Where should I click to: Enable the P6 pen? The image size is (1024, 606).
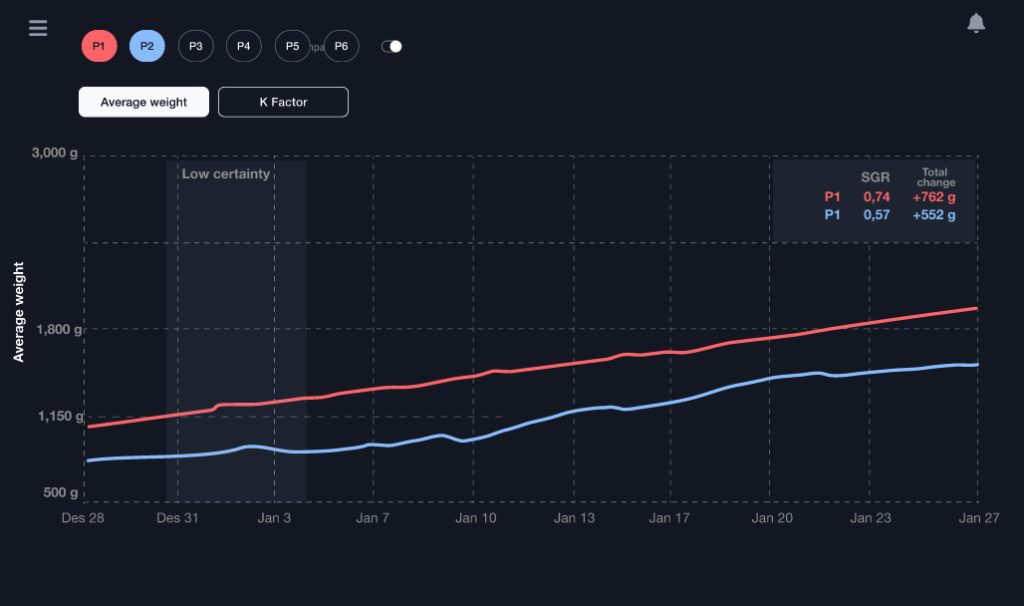pyautogui.click(x=341, y=46)
